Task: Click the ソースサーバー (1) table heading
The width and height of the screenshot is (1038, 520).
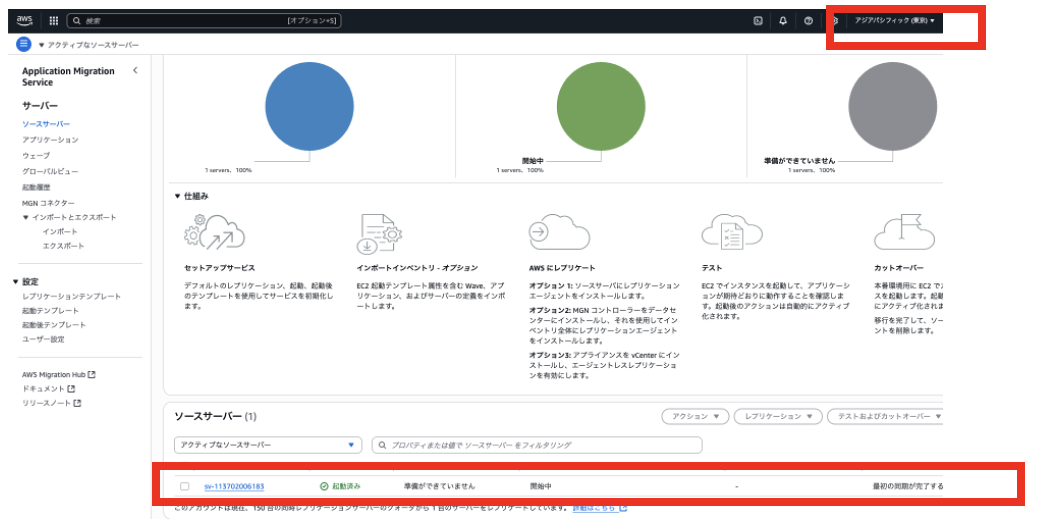Action: (x=215, y=416)
